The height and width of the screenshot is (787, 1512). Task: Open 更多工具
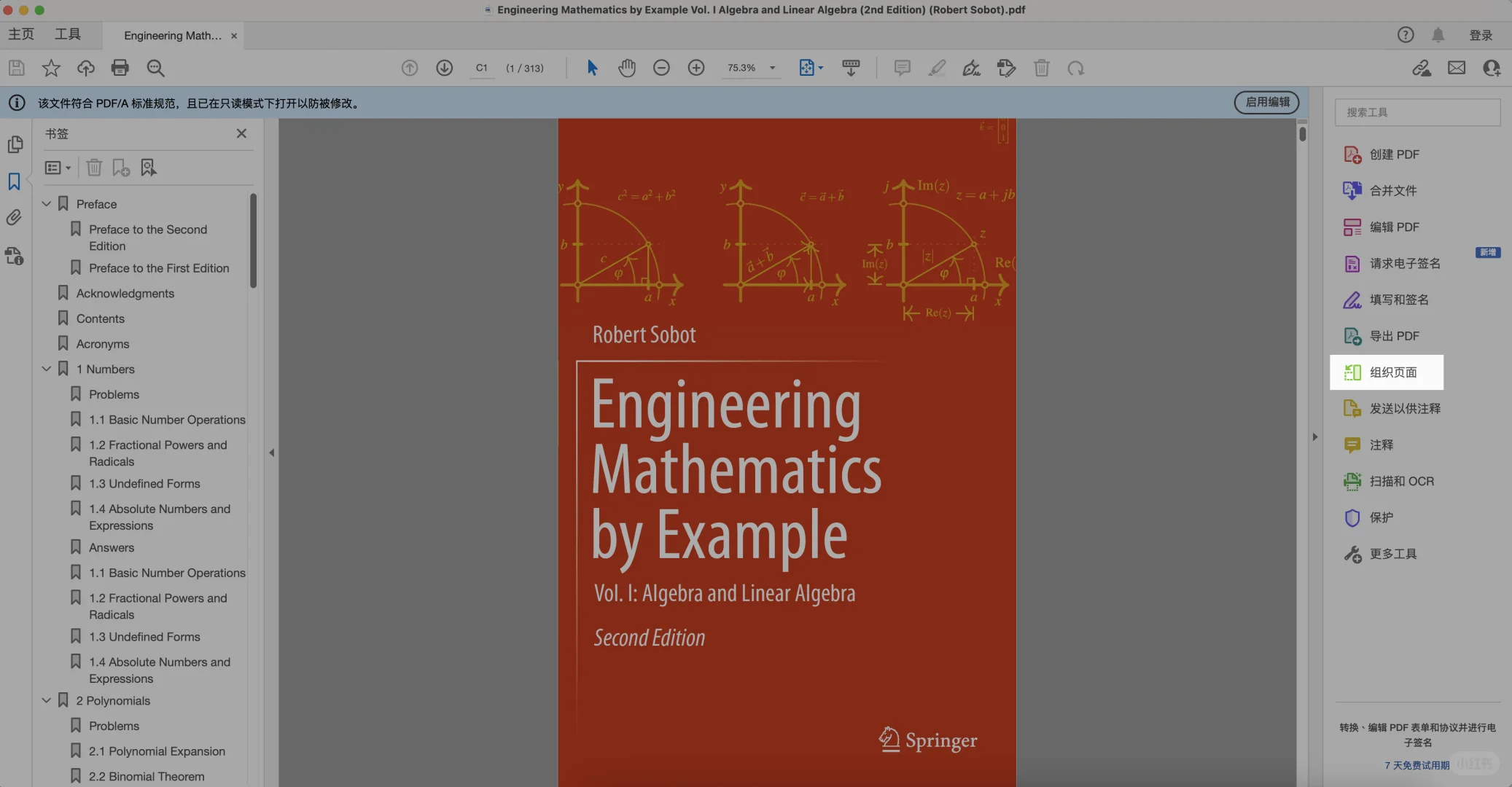click(x=1381, y=554)
